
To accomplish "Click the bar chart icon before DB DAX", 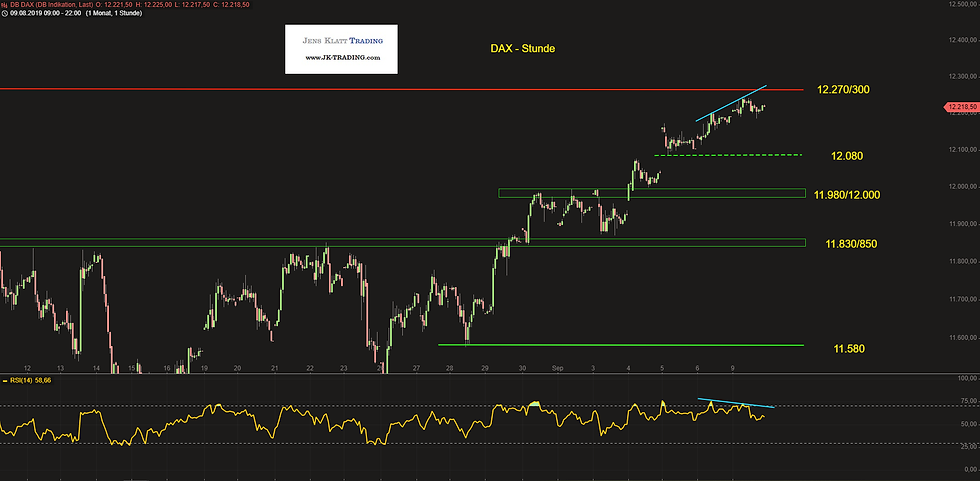I will (x=3, y=4).
